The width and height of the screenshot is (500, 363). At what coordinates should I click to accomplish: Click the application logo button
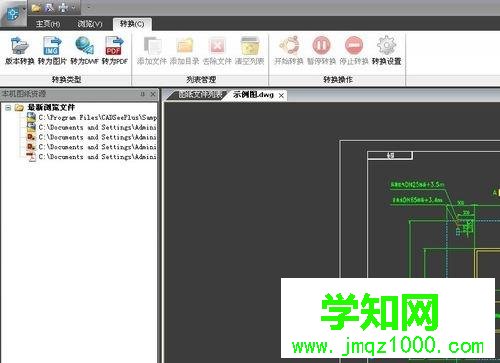[x=13, y=14]
